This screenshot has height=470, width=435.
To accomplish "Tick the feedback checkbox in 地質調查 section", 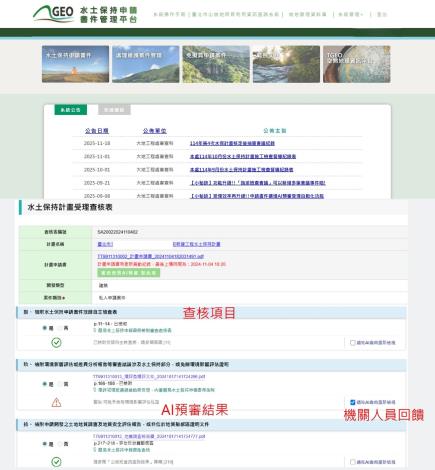I will coord(353,462).
